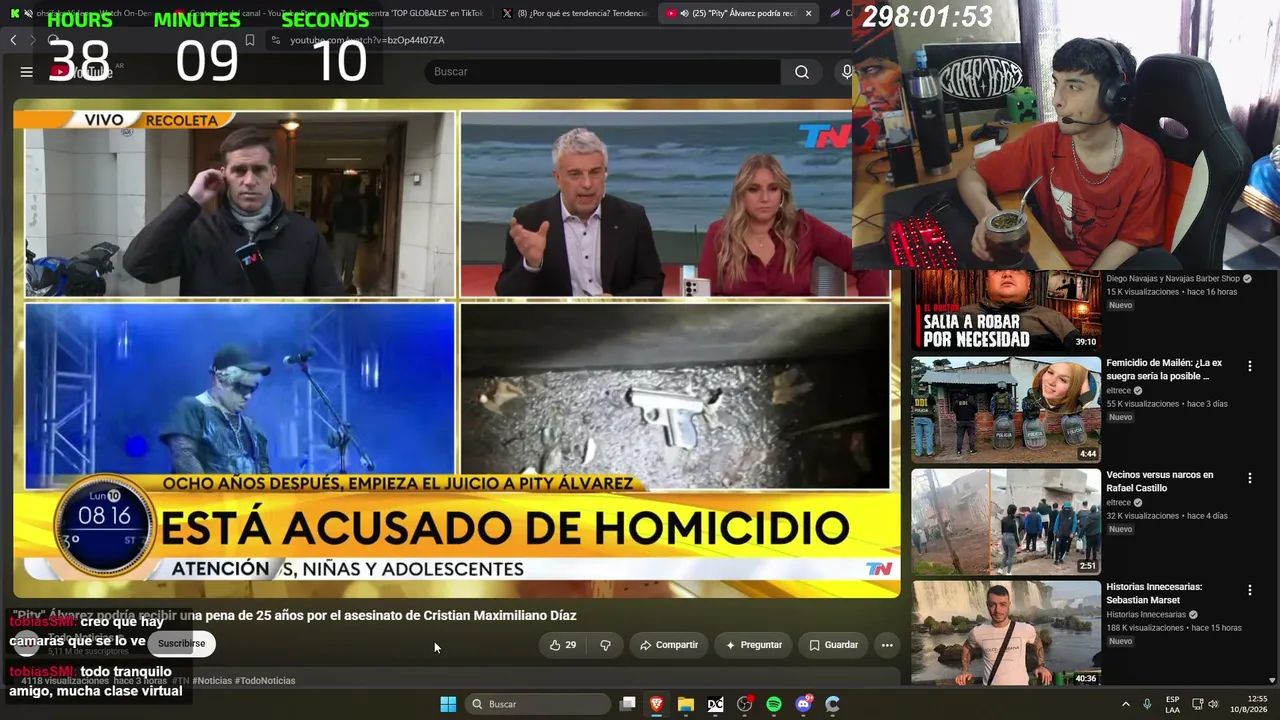
Task: Switch to the Kick Watch On-Demand tab
Action: [86, 13]
